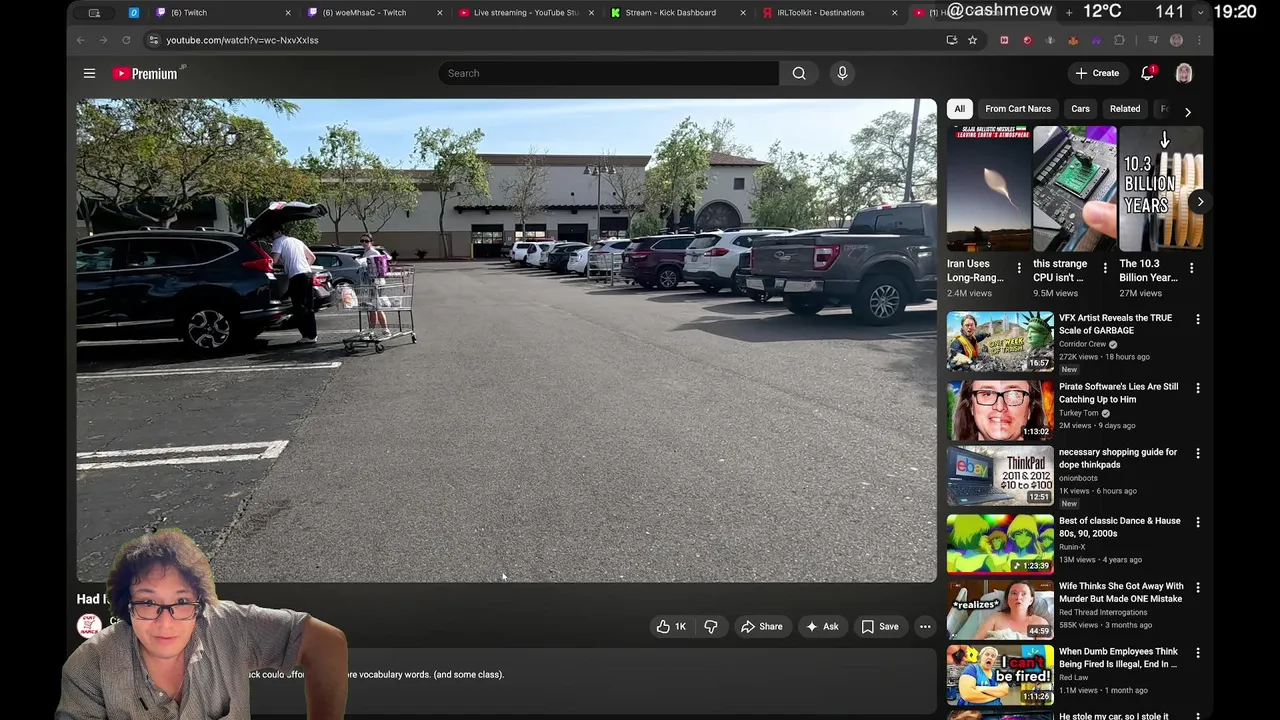Open options for VFX Artist GARBAGE video
Screen dimensions: 1280x720
click(x=1198, y=319)
